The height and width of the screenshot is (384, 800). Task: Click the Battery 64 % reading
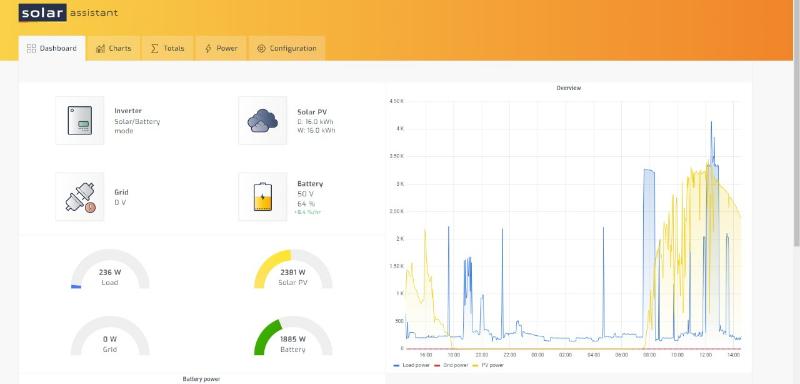(306, 204)
